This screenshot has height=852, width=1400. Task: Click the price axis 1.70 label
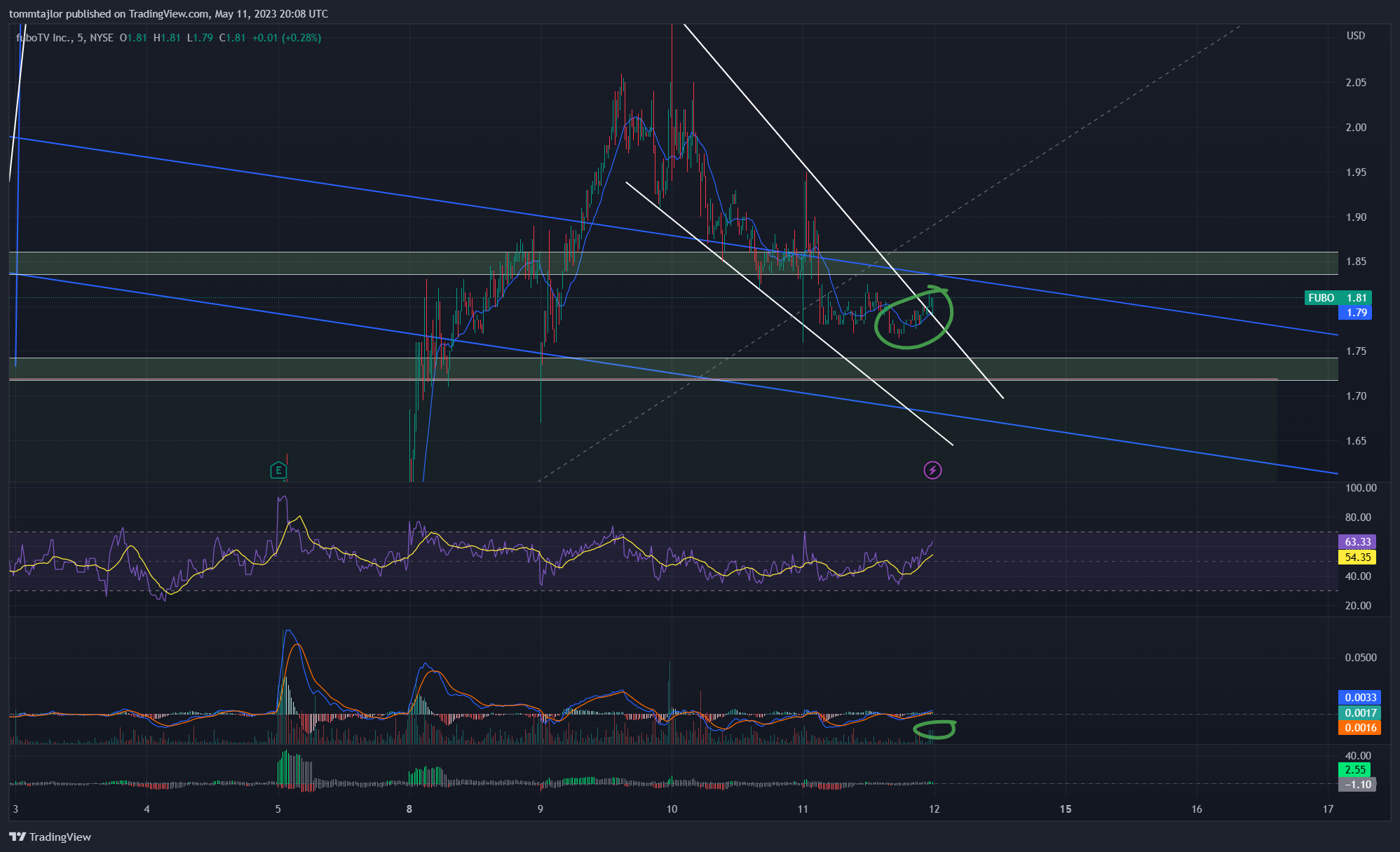[x=1356, y=396]
